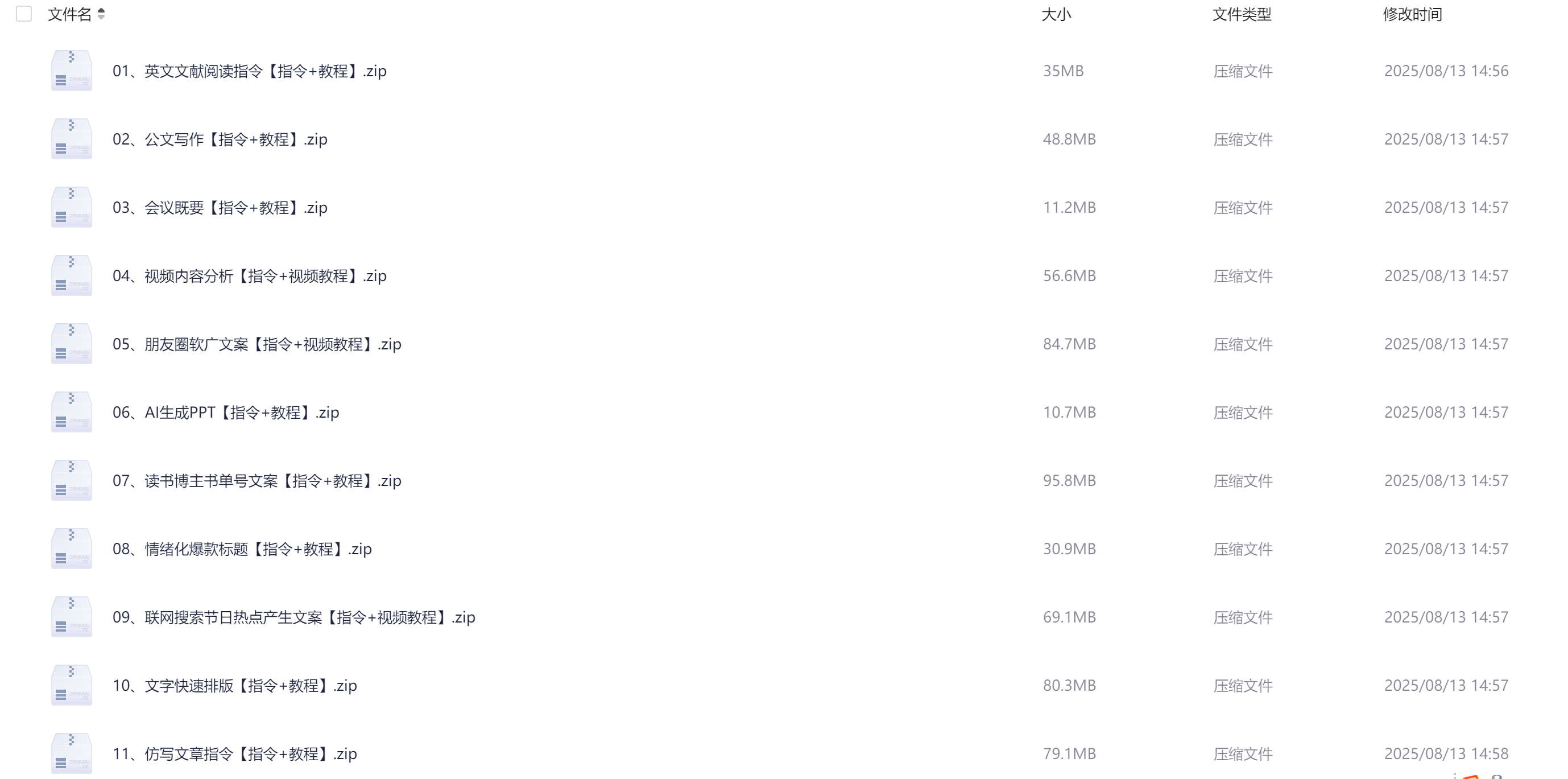Click the zip icon for 09、联网搜索节日热点
Screen dimensions: 1568x779
tap(71, 616)
